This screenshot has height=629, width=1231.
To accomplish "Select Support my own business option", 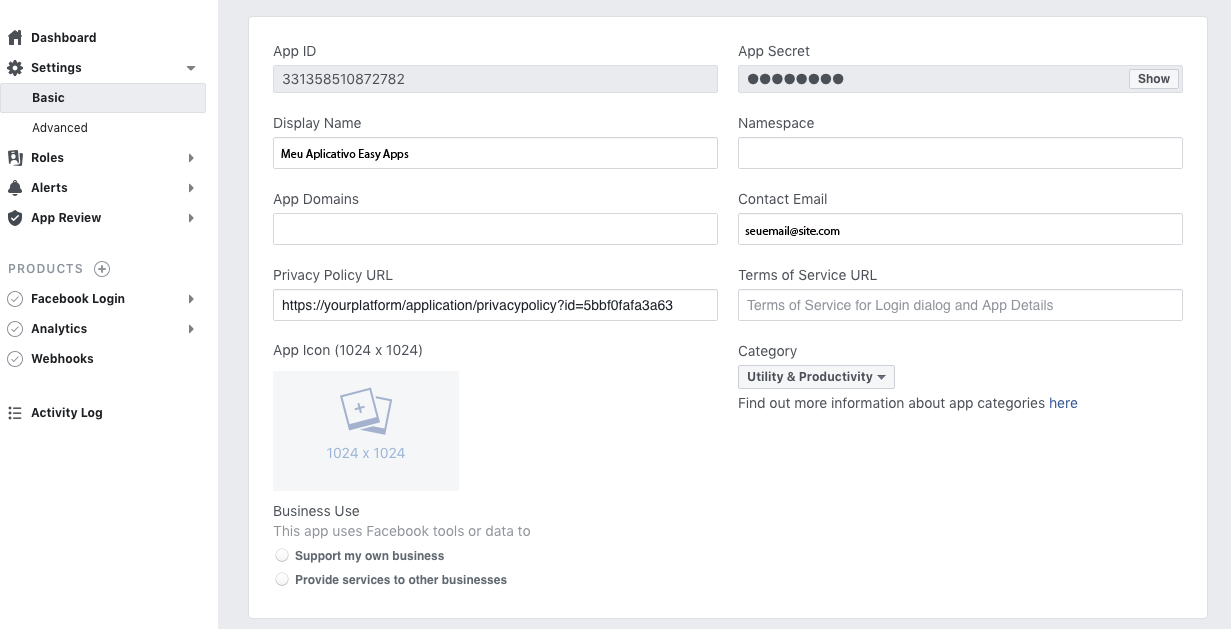I will (282, 555).
